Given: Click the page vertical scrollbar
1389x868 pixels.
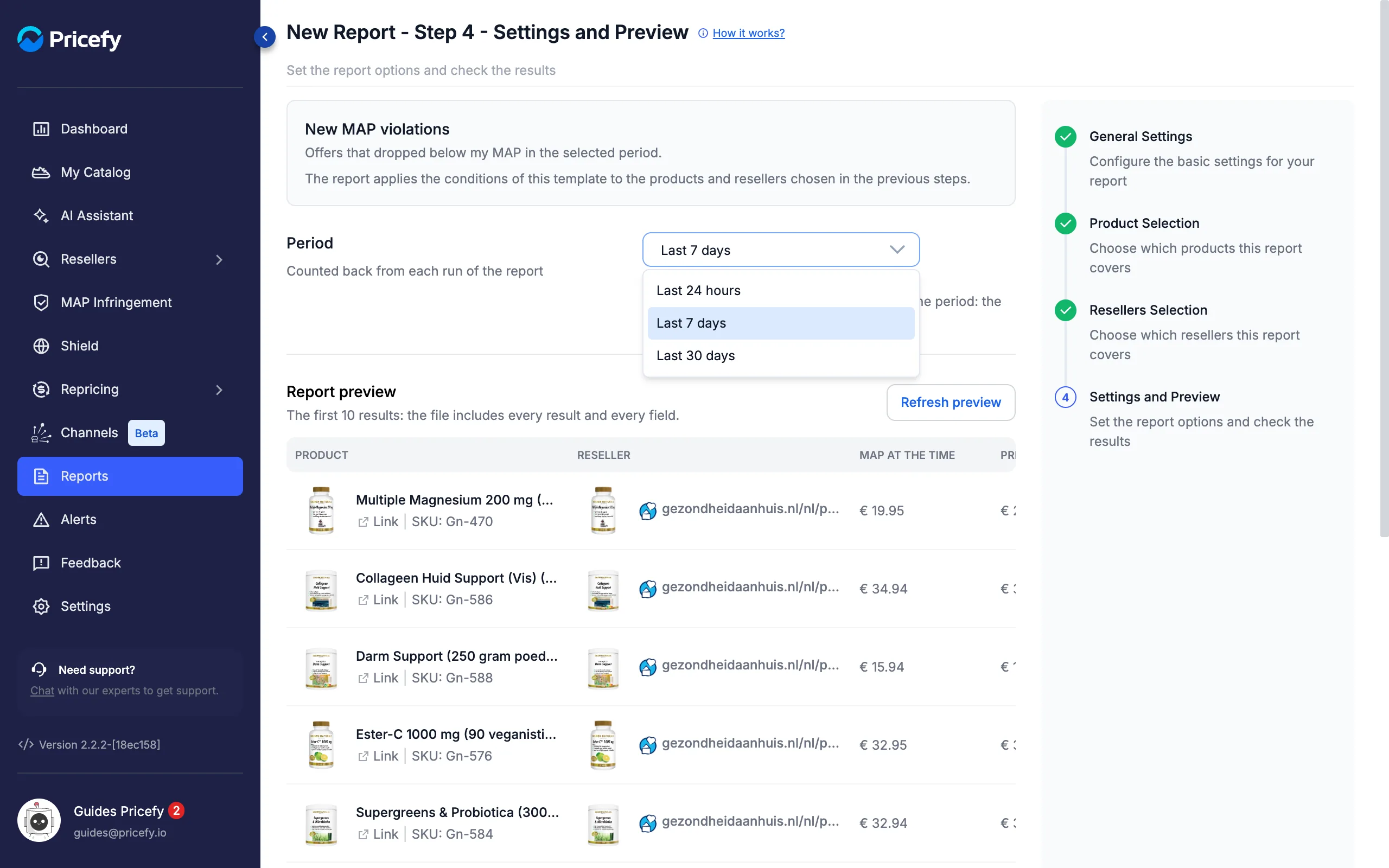Looking at the screenshot, I should [1384, 268].
